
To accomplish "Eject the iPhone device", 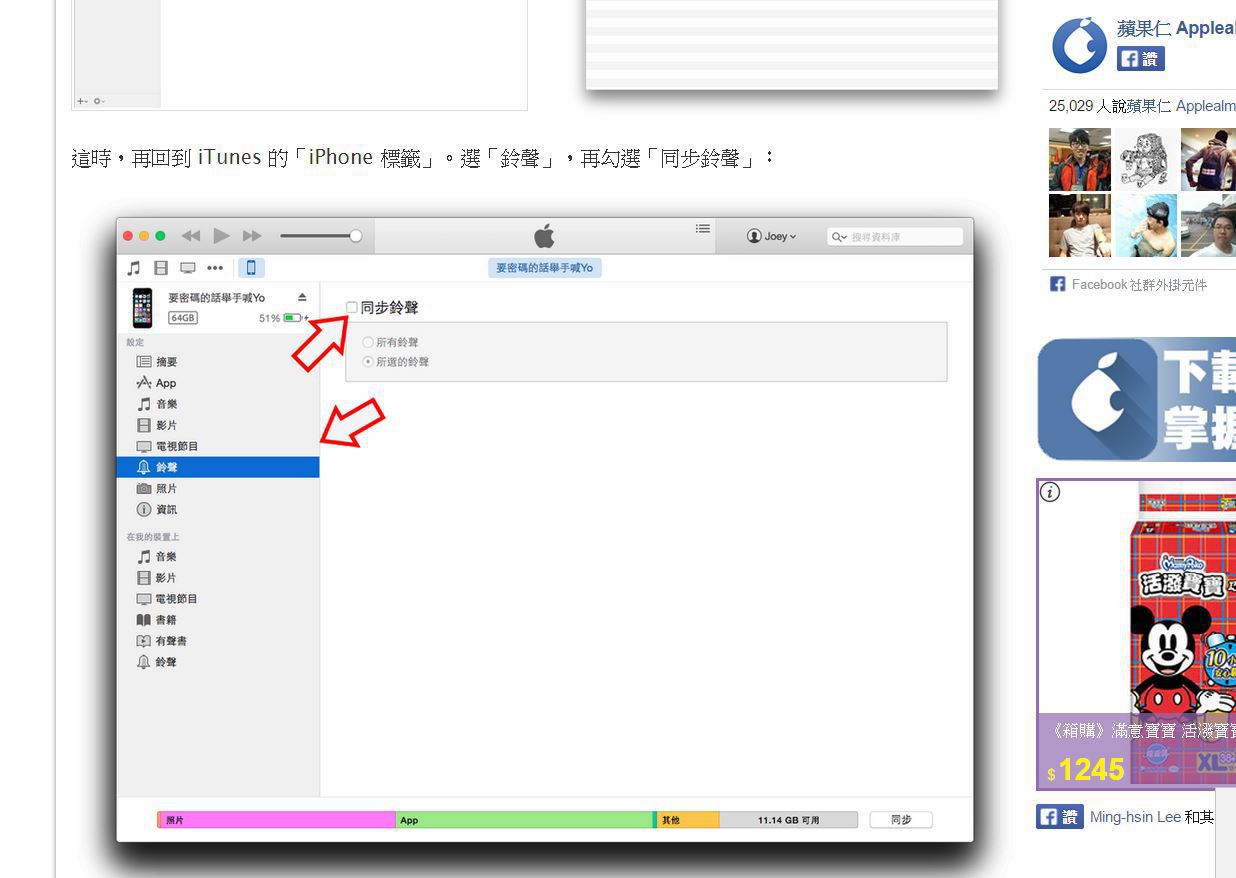I will 302,297.
